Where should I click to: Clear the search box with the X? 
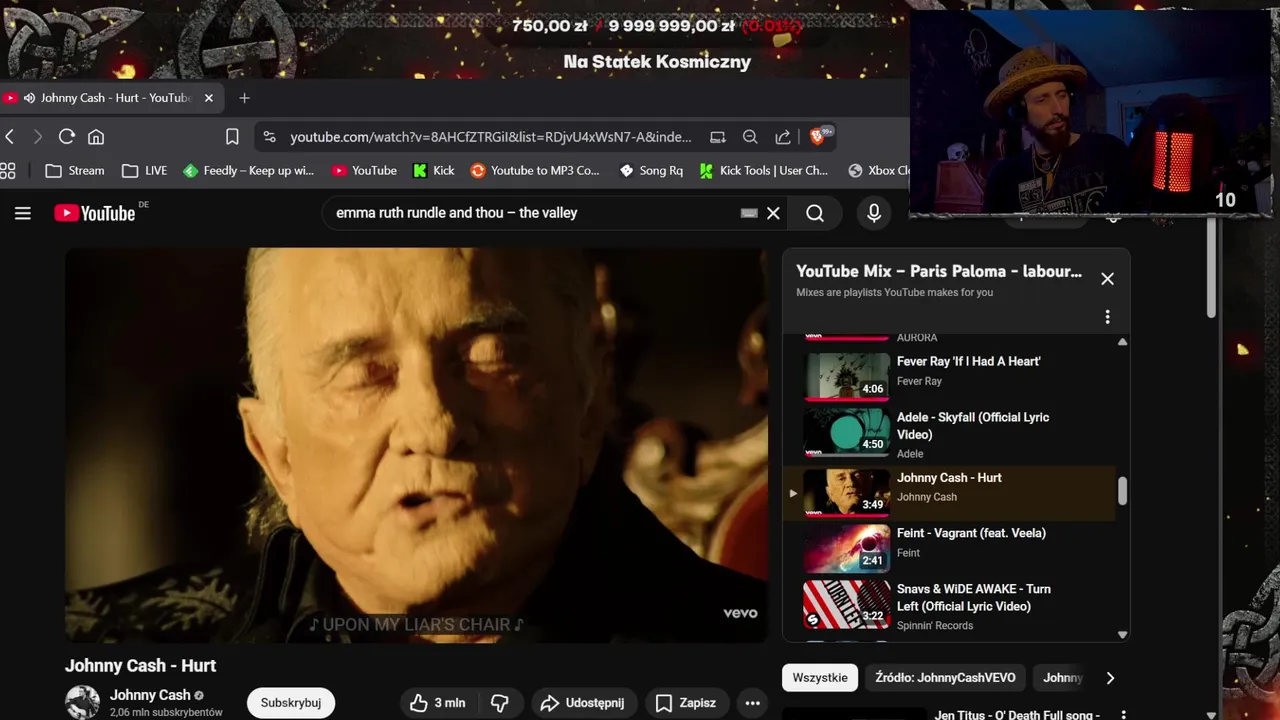(x=773, y=213)
